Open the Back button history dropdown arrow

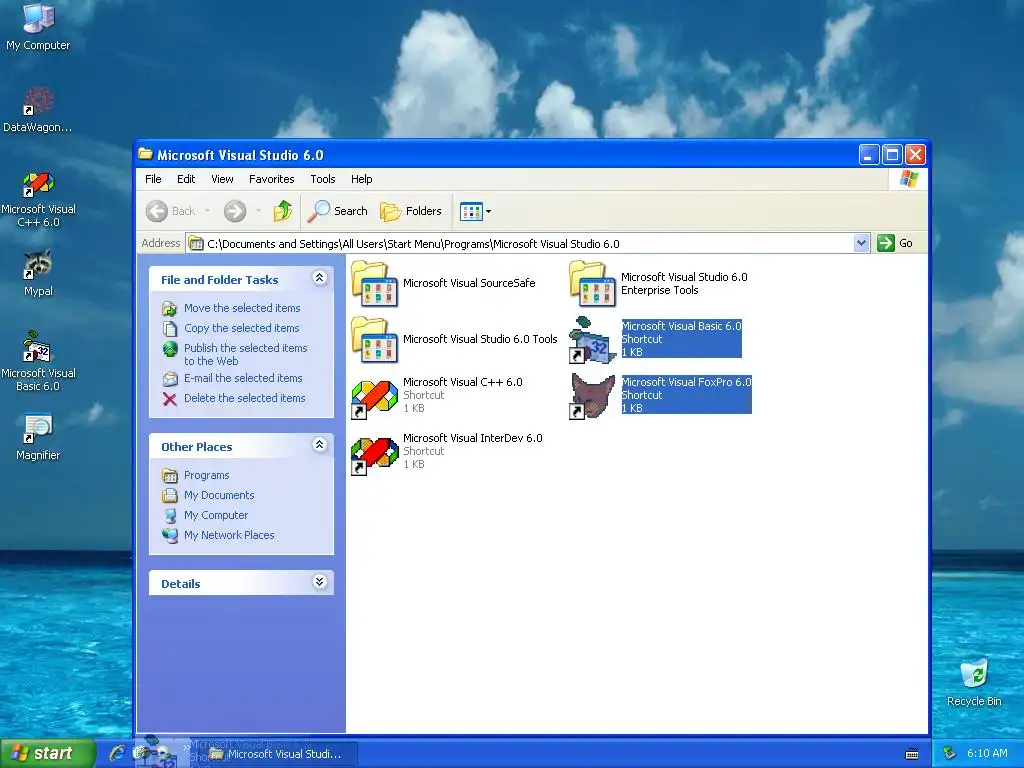(x=207, y=211)
